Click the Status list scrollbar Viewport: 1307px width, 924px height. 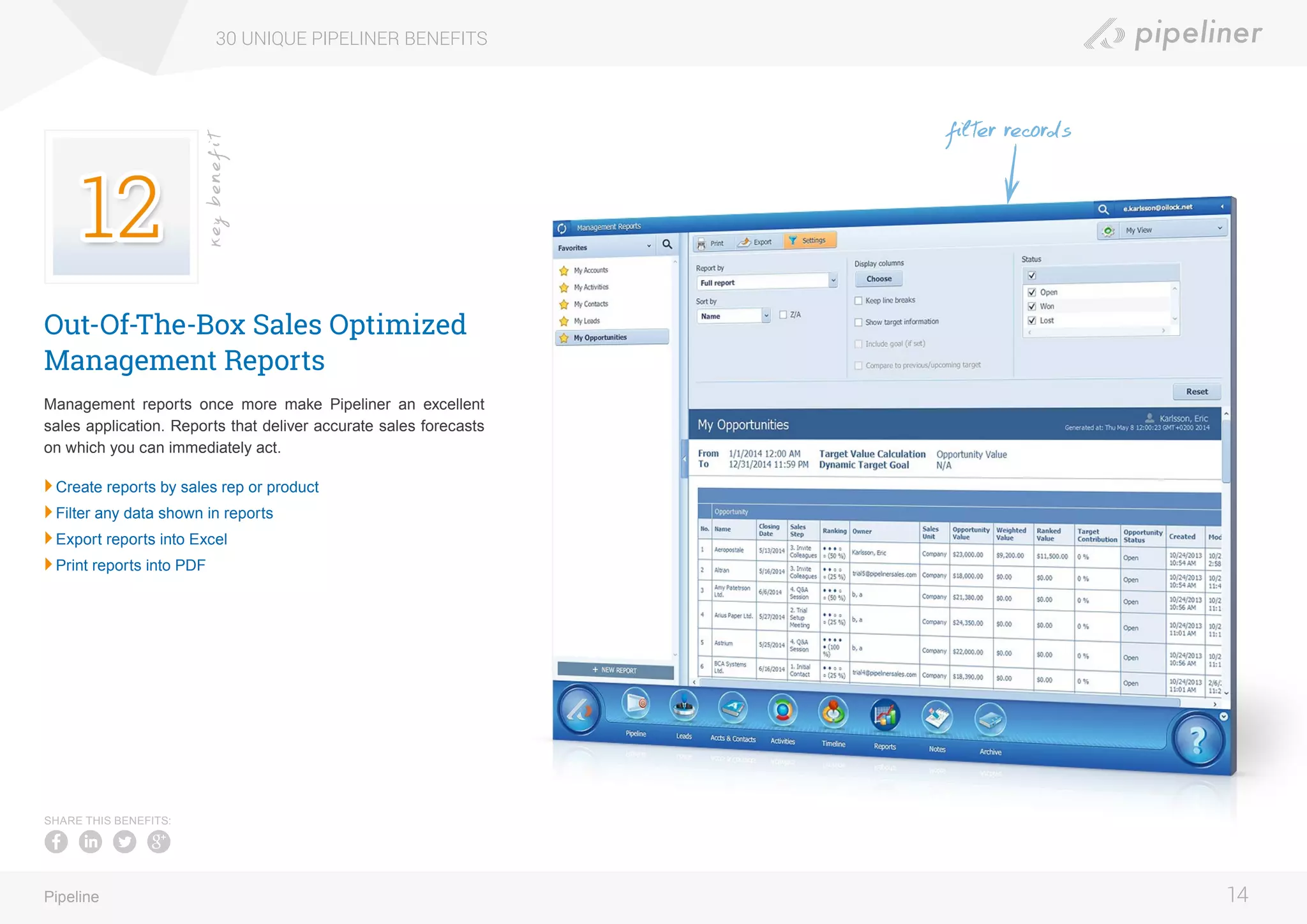pos(1174,305)
